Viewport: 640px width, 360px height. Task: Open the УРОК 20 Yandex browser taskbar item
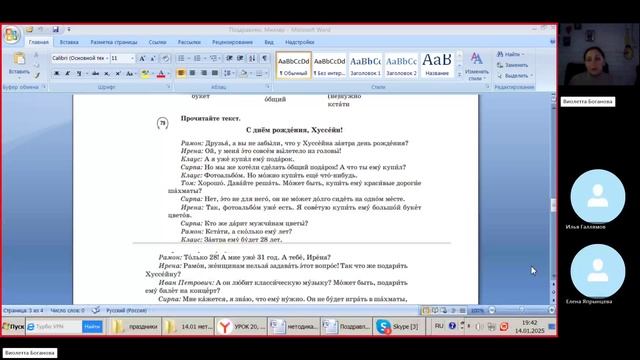(x=241, y=327)
